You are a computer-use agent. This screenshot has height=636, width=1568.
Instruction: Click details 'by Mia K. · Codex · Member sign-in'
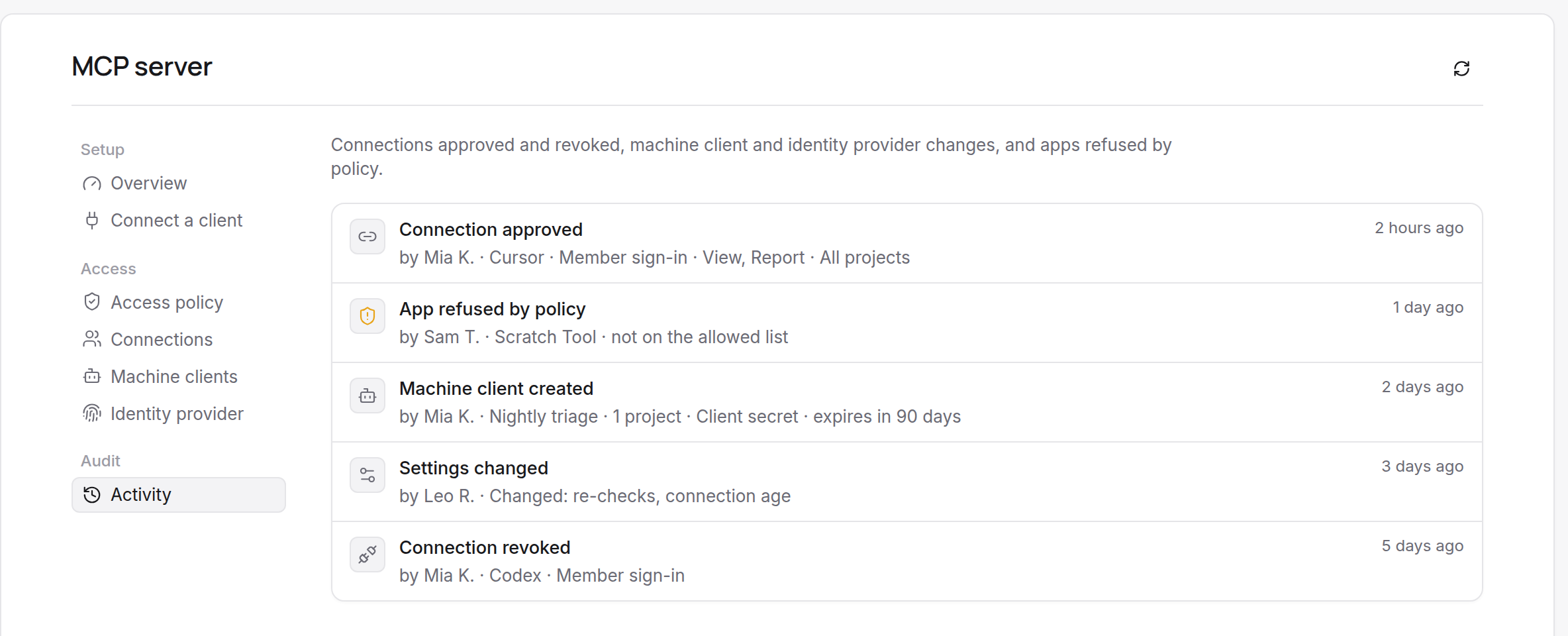[x=542, y=576]
